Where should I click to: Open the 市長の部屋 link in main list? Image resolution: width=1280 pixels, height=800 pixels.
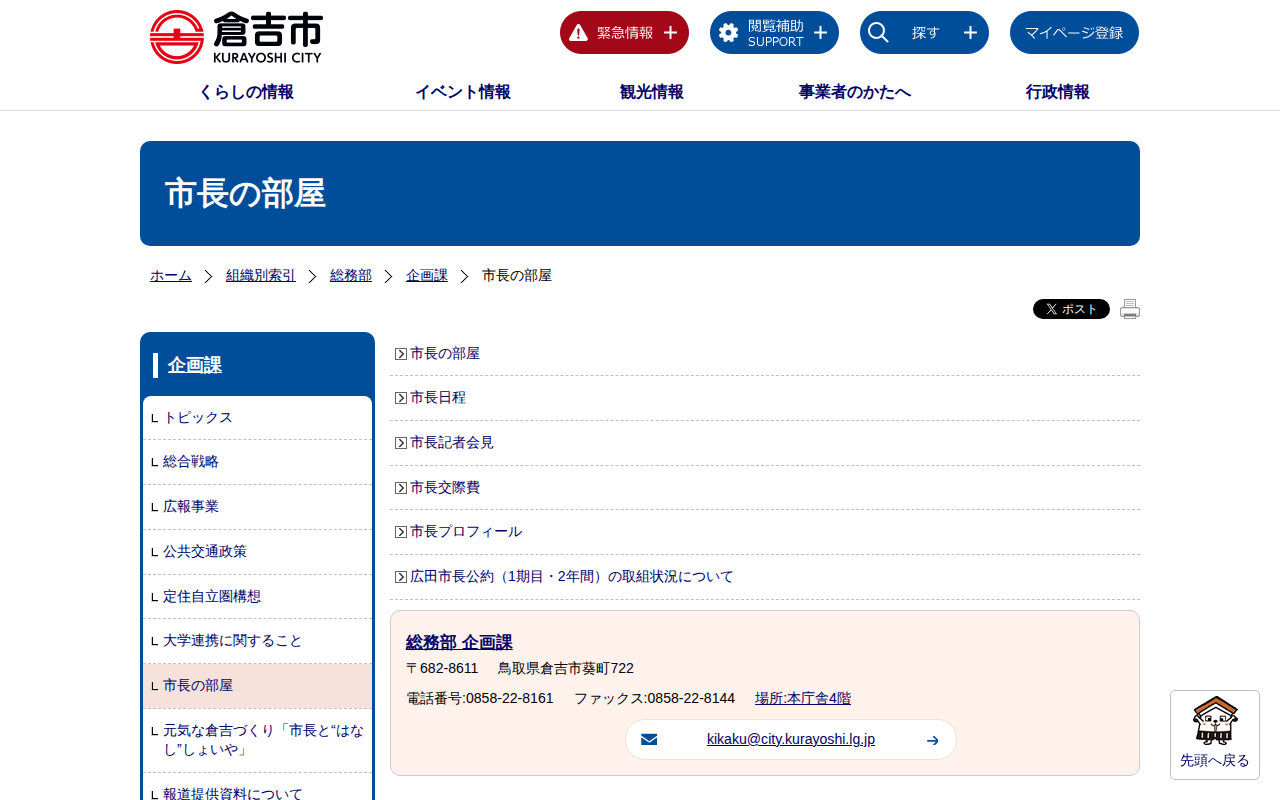pos(445,354)
